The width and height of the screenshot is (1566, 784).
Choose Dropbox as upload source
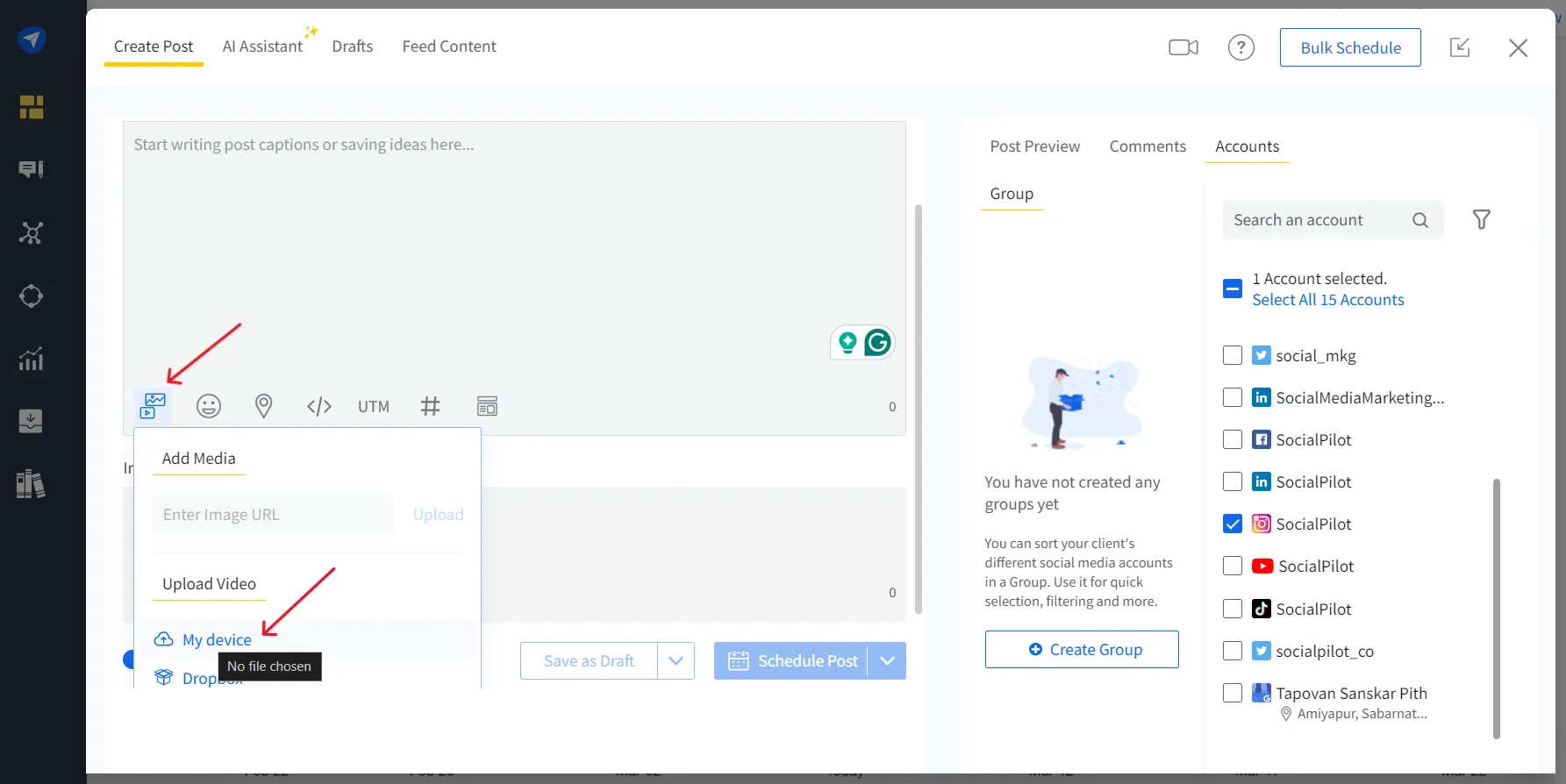(198, 678)
